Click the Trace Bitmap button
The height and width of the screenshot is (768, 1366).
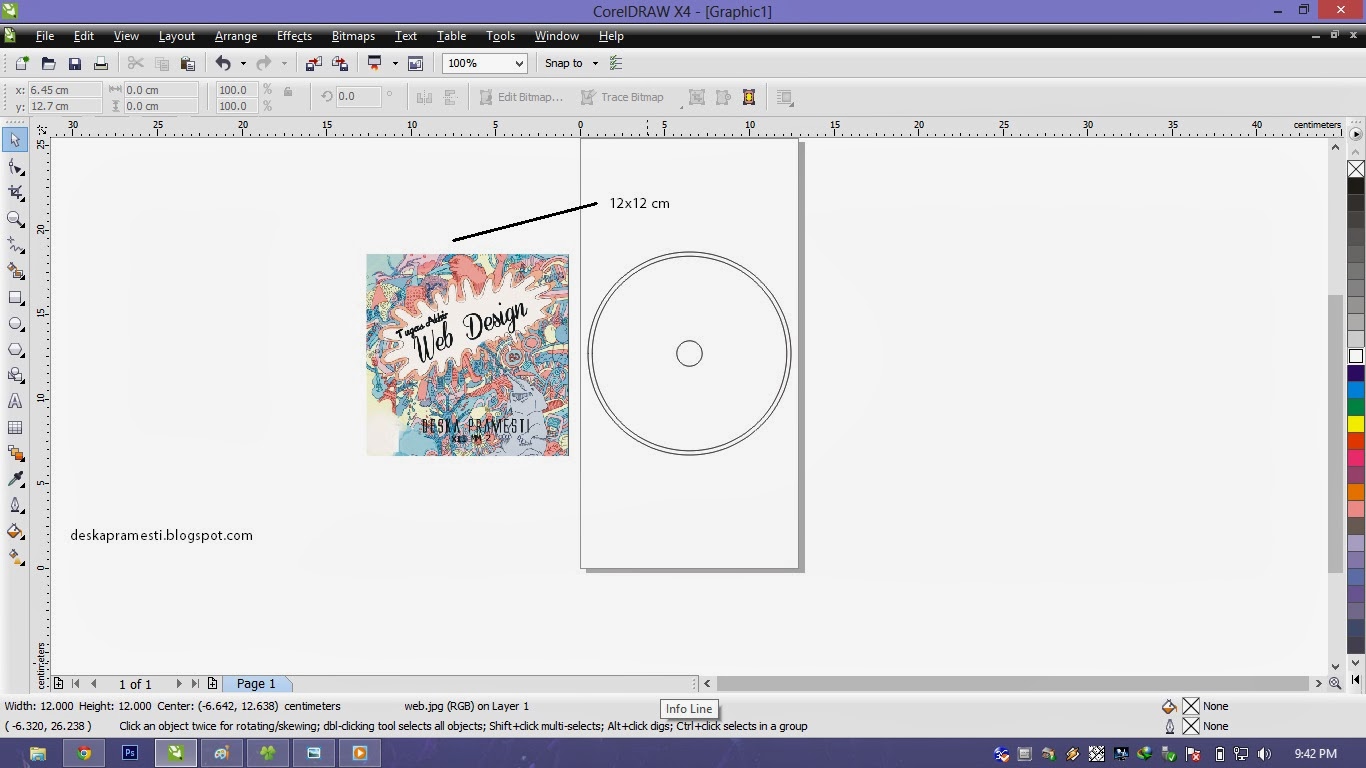tap(631, 97)
